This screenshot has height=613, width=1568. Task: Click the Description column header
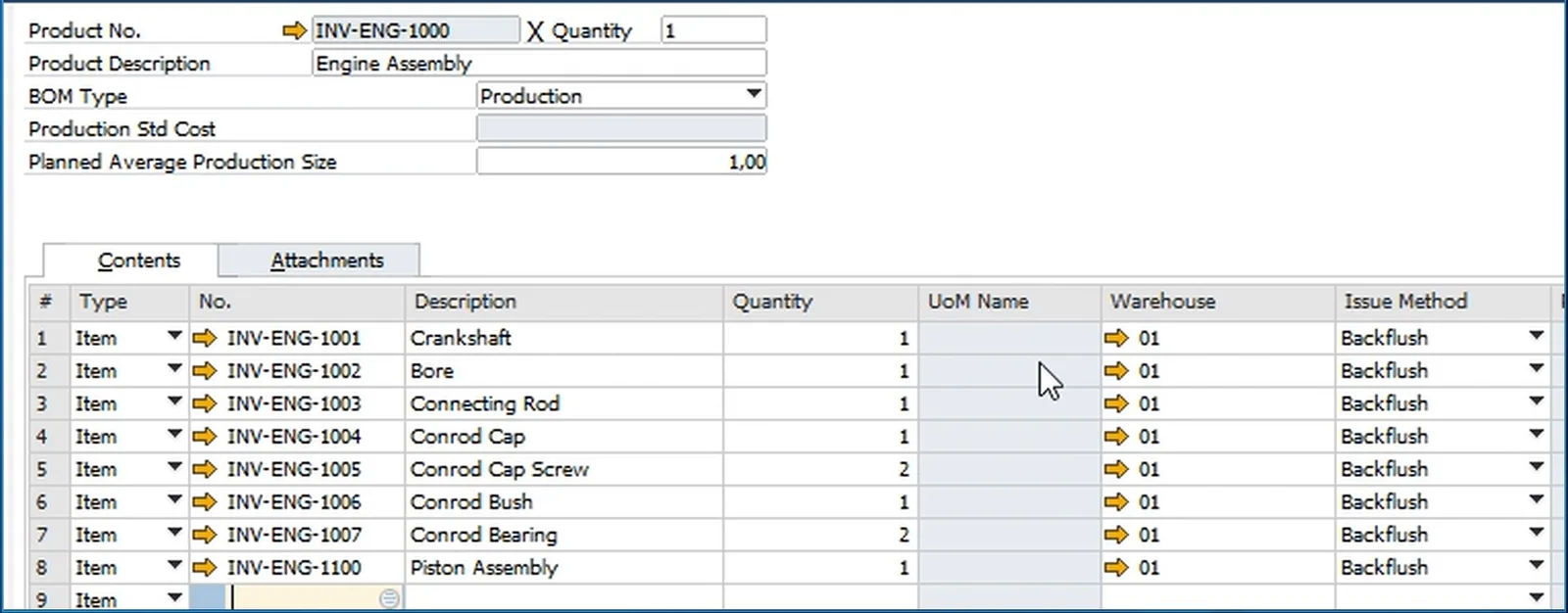pos(563,302)
